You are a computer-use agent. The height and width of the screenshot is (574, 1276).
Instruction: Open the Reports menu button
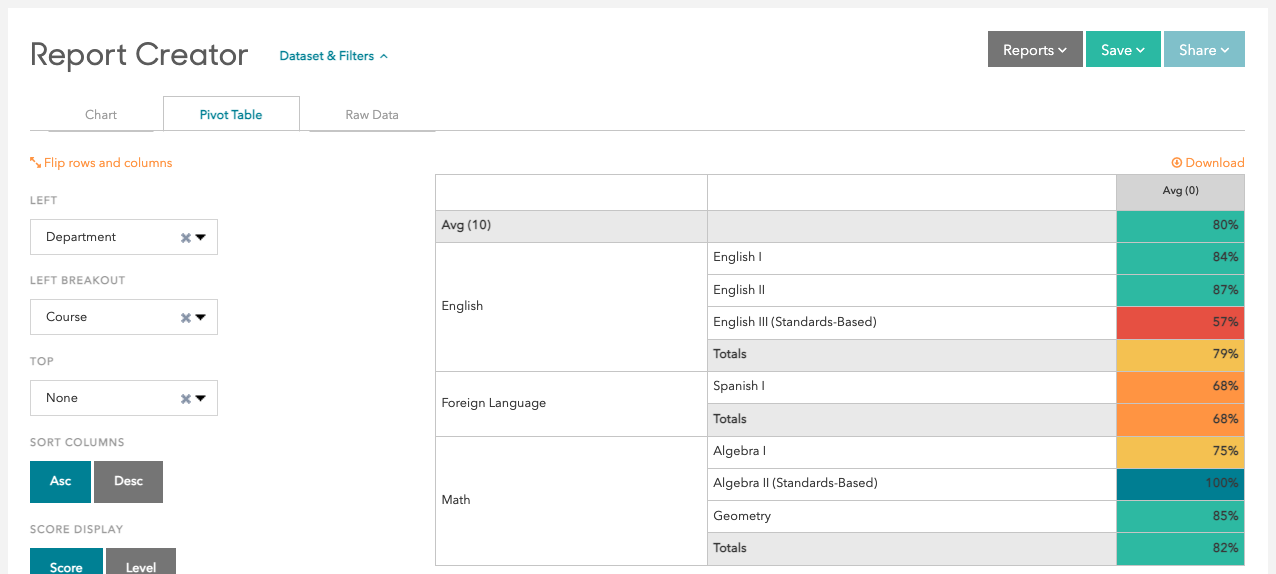pyautogui.click(x=1034, y=50)
